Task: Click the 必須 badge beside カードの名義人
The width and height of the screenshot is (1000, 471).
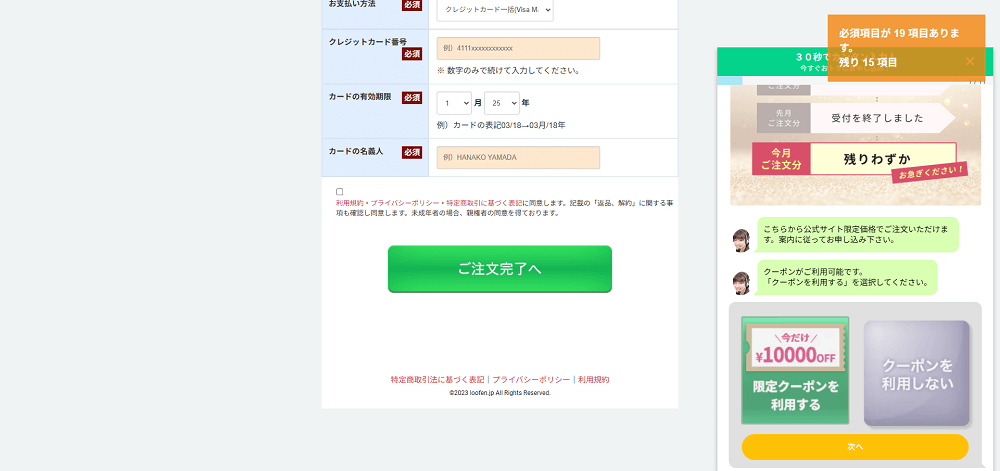Action: click(x=412, y=152)
